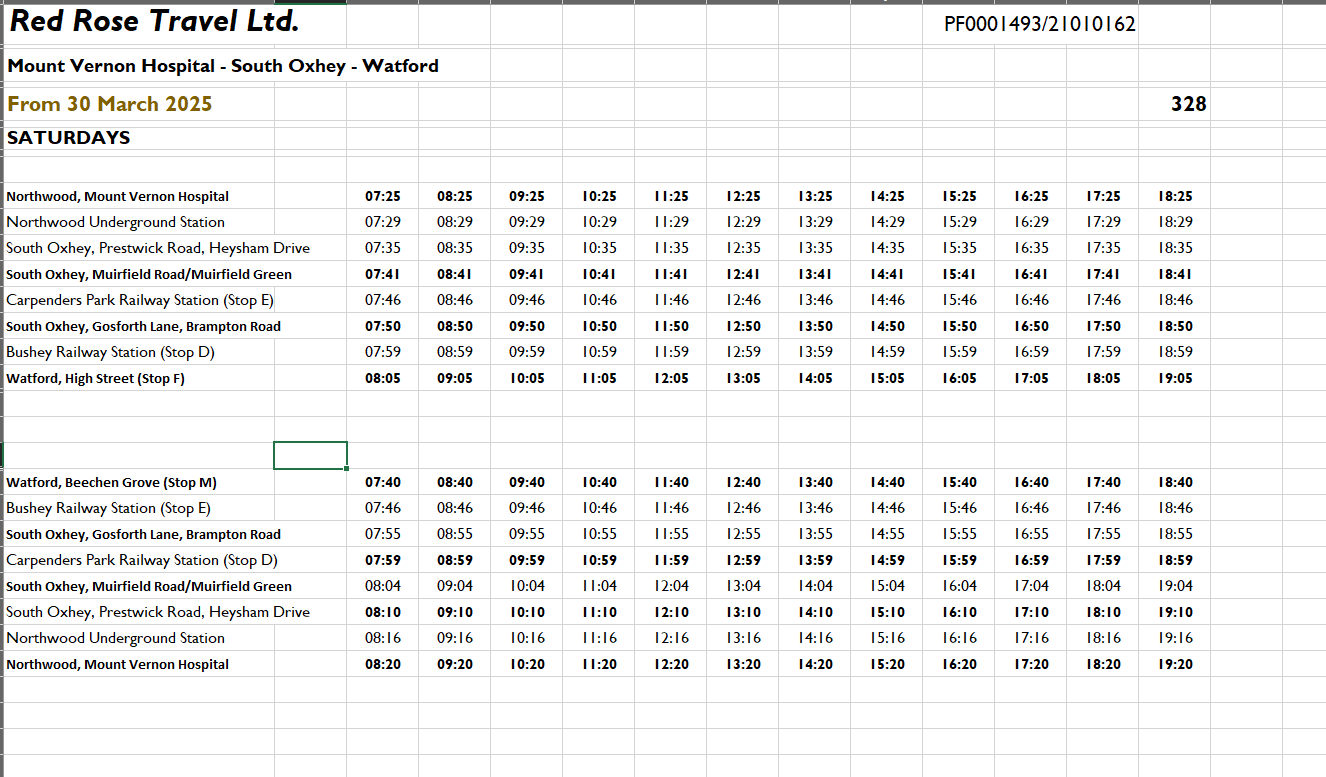Click 19:10 in the Prestwick Road row
The width and height of the screenshot is (1326, 777).
(1175, 612)
